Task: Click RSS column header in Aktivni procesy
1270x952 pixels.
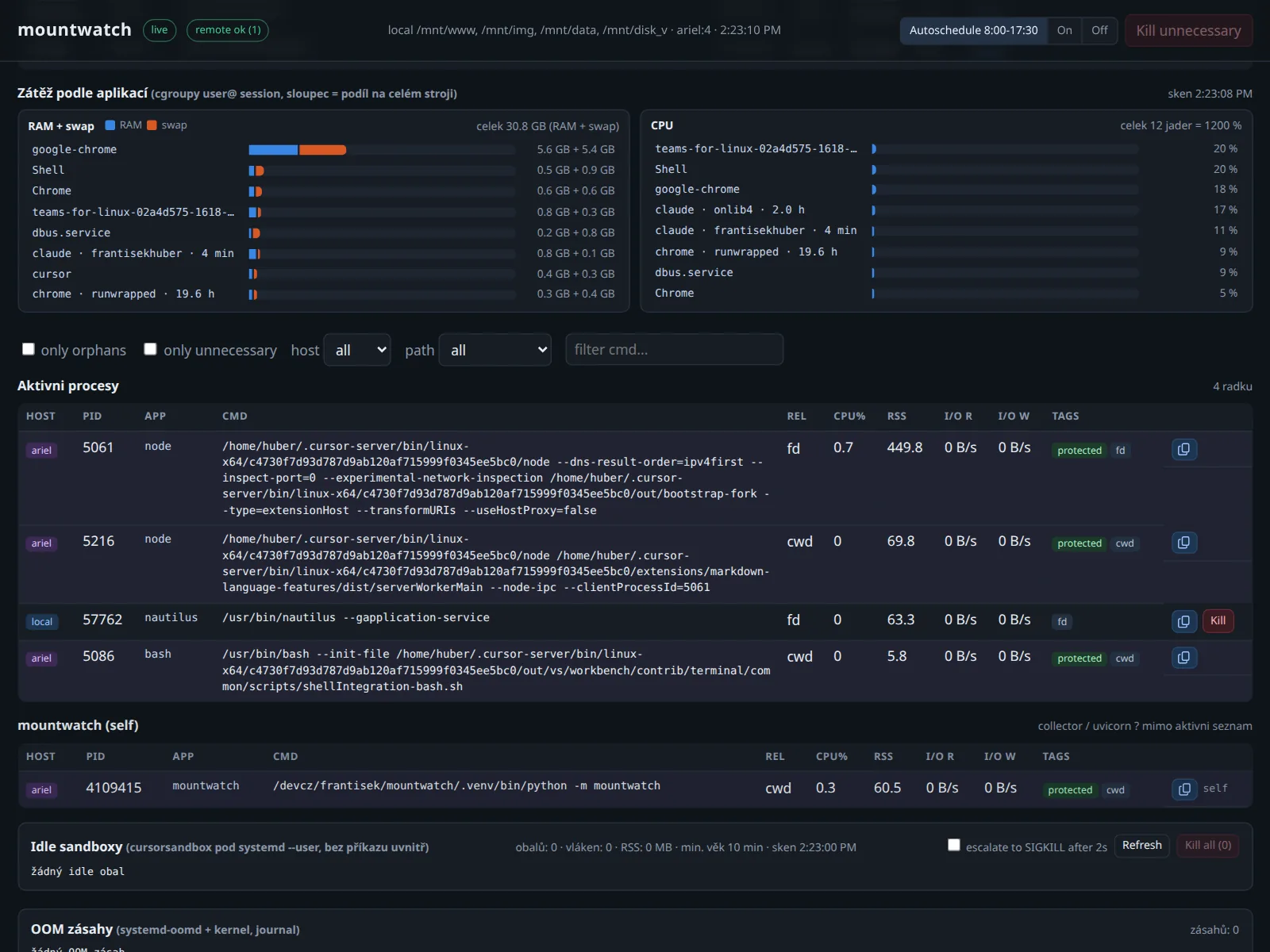Action: click(x=897, y=416)
